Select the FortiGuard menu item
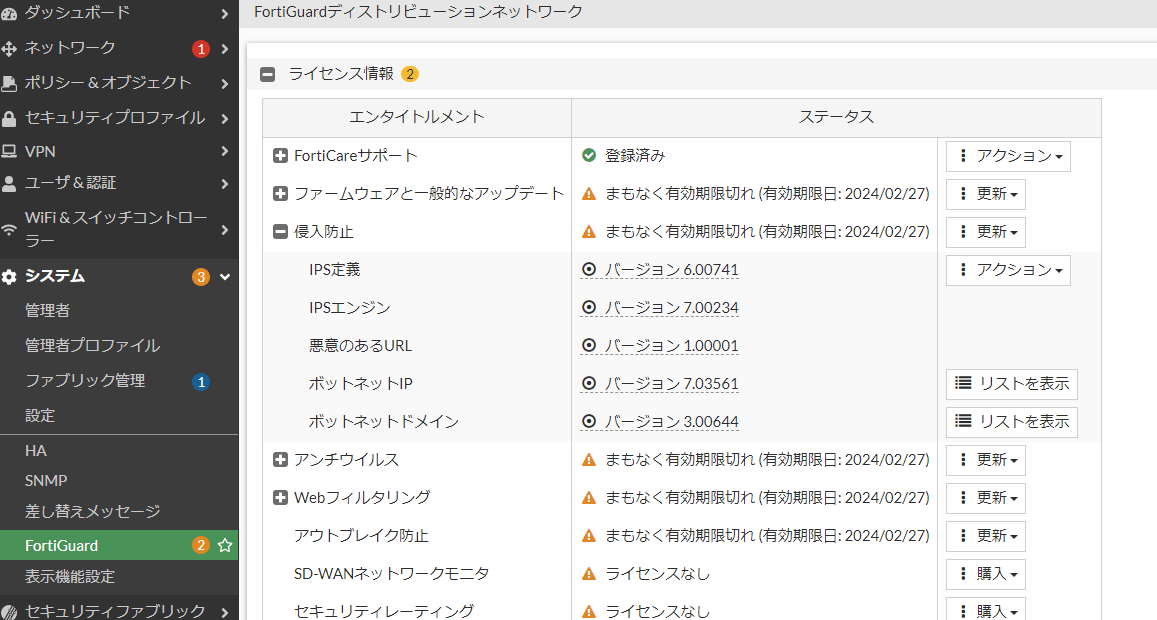 tap(119, 545)
